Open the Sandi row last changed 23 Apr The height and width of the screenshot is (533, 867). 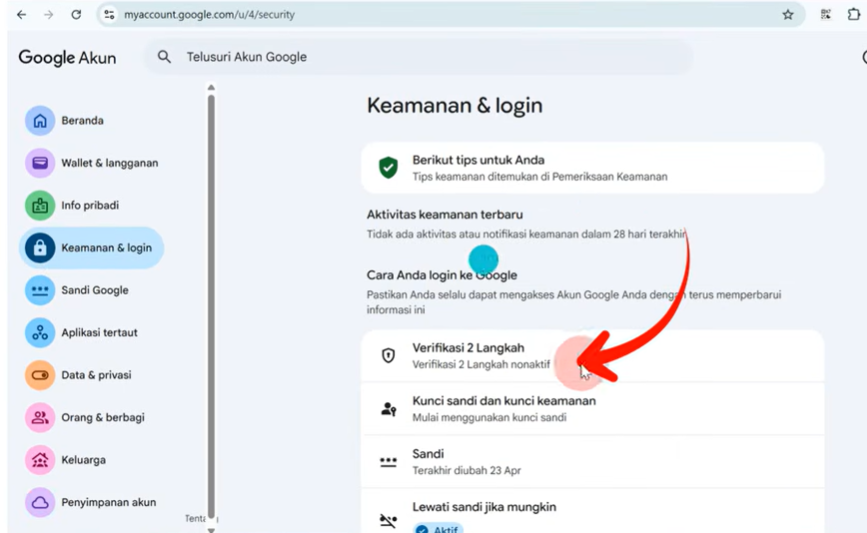click(x=593, y=462)
